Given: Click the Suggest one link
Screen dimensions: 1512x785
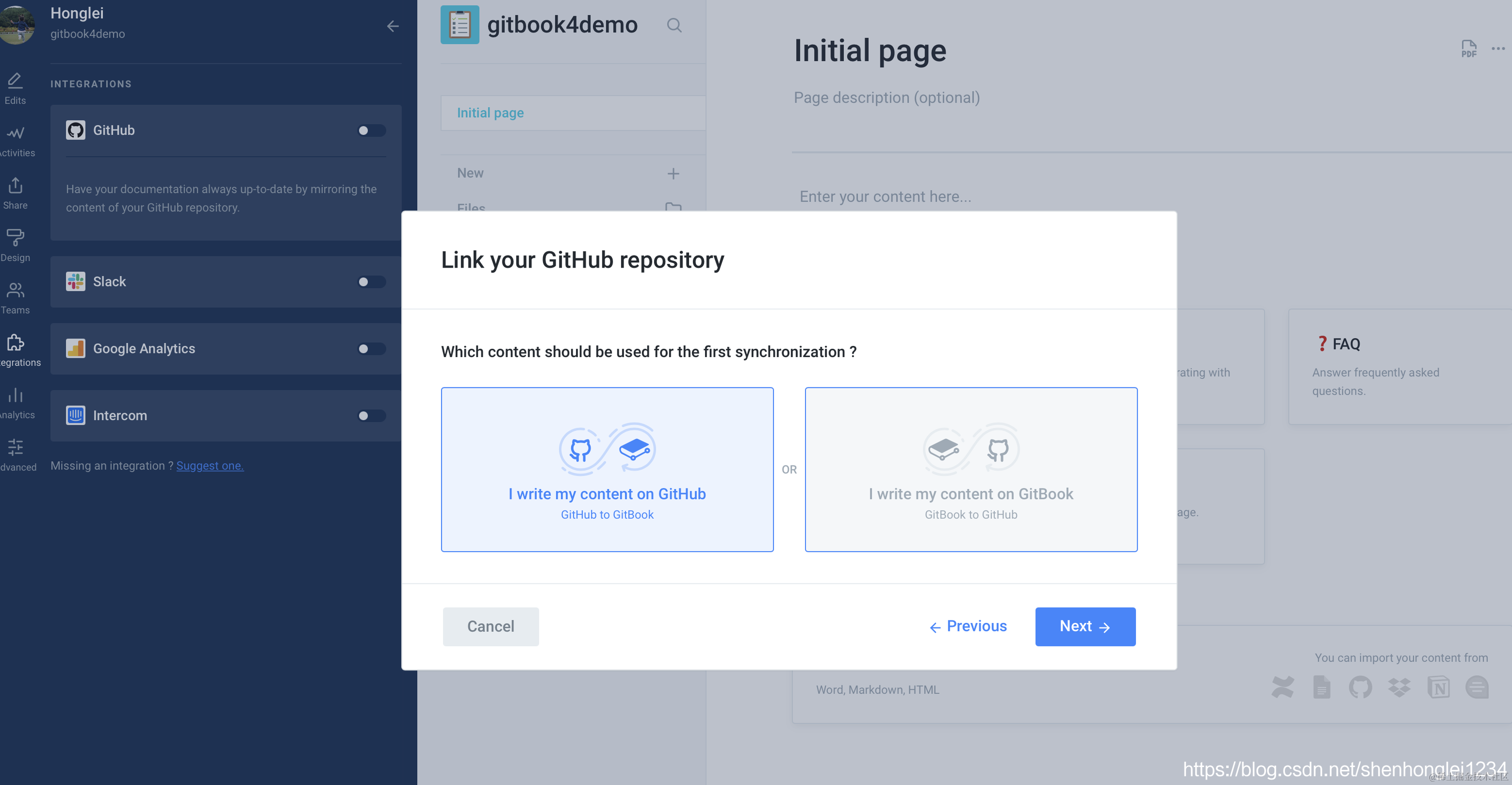Looking at the screenshot, I should pos(209,465).
